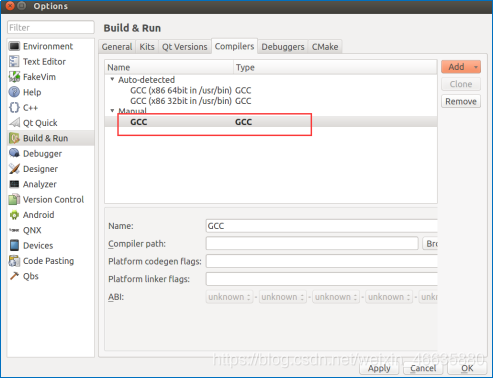Click the Help category icon
Screen dimensions: 494x378
pos(14,92)
